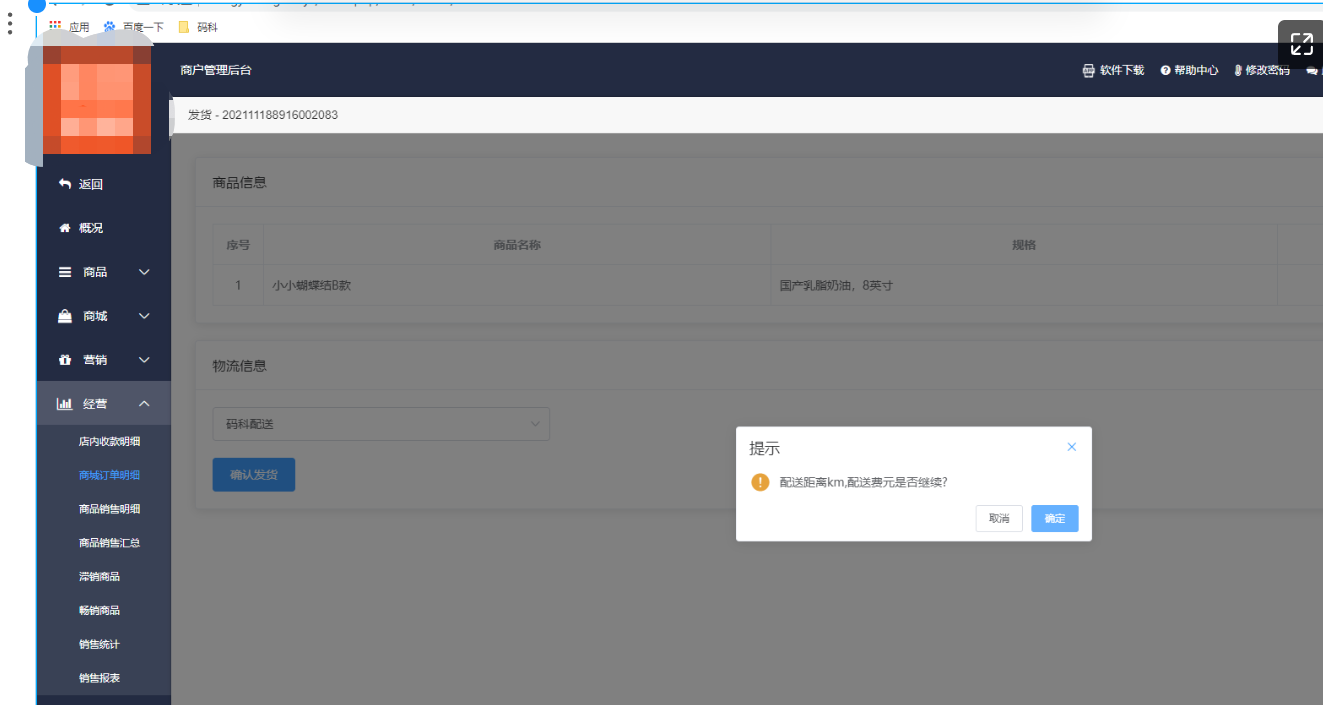Click the printer icon for 软件下载
1323x705 pixels.
(x=1089, y=71)
